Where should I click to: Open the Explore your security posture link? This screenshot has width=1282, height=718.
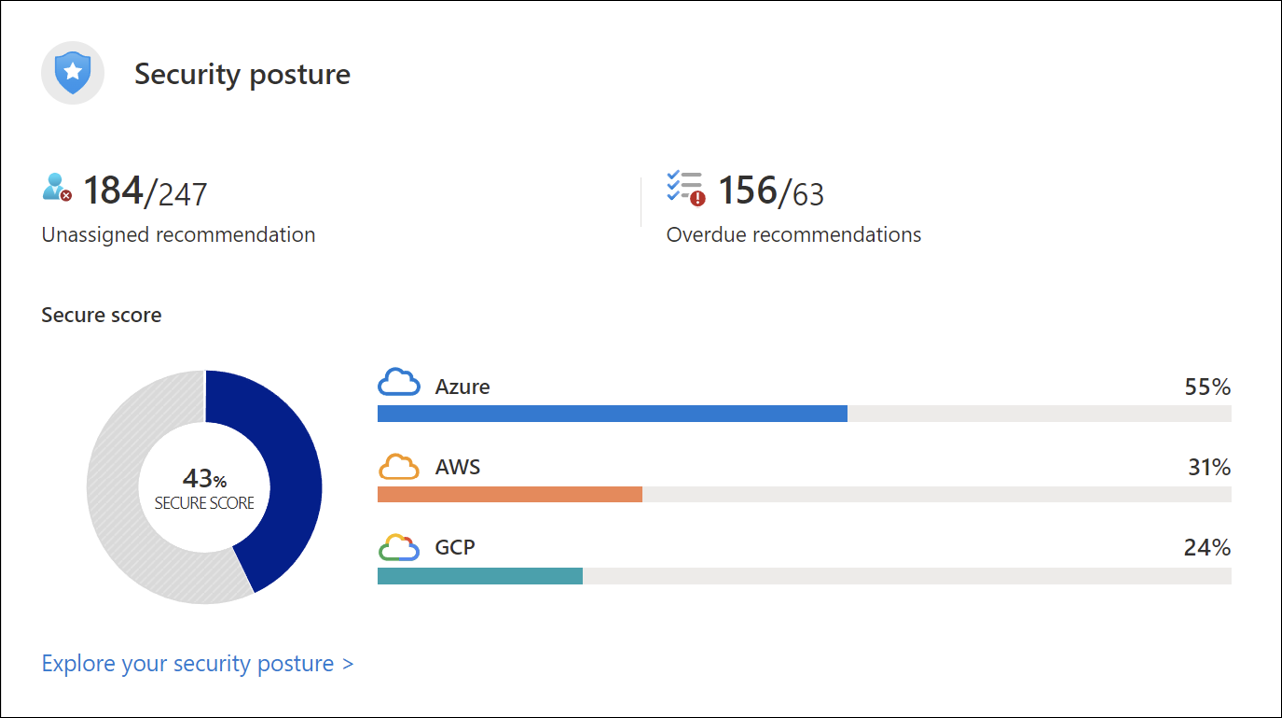[x=198, y=663]
